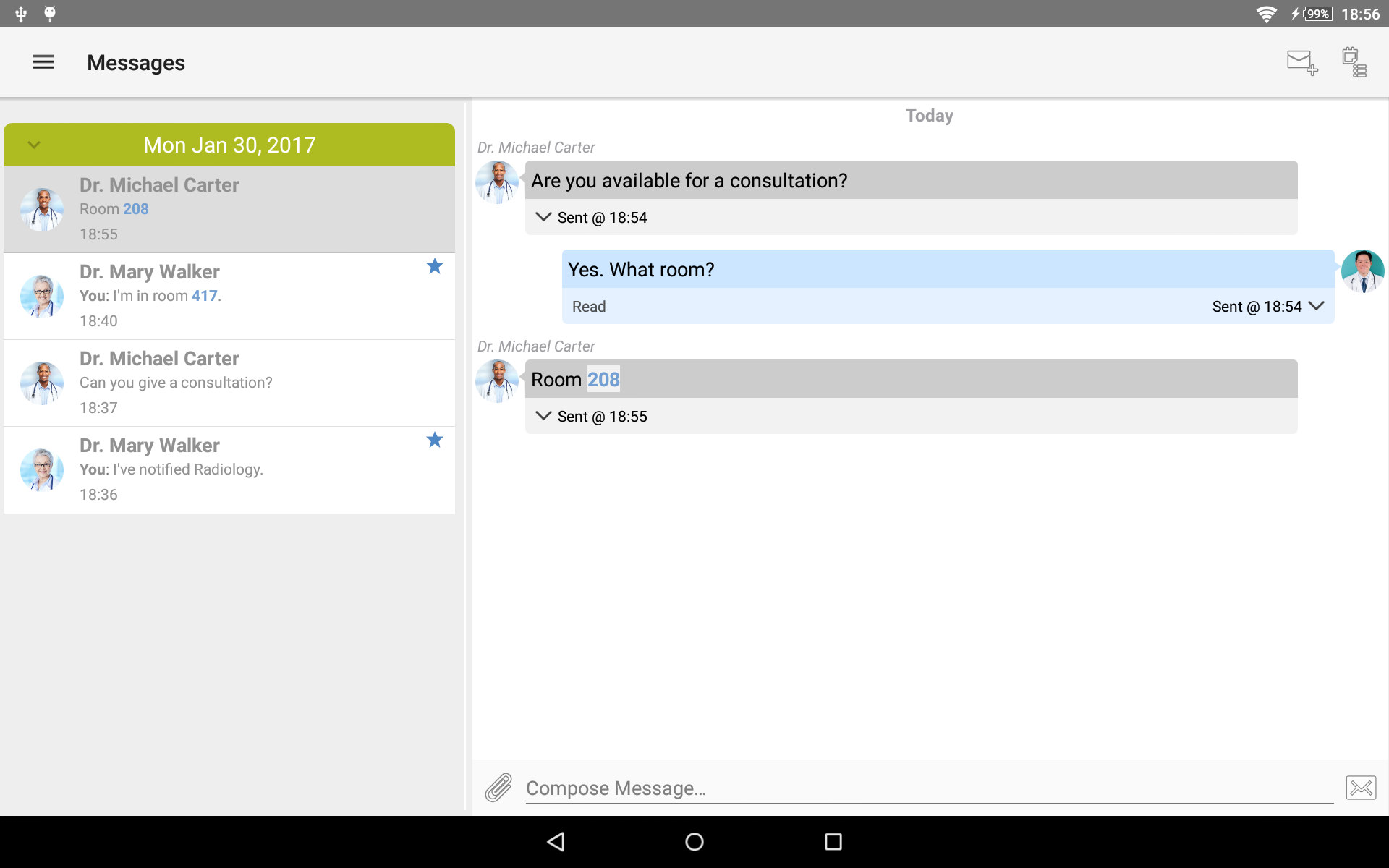The height and width of the screenshot is (868, 1389).
Task: Open Dr. Mary Walker 'room 417' conversation
Action: (229, 297)
